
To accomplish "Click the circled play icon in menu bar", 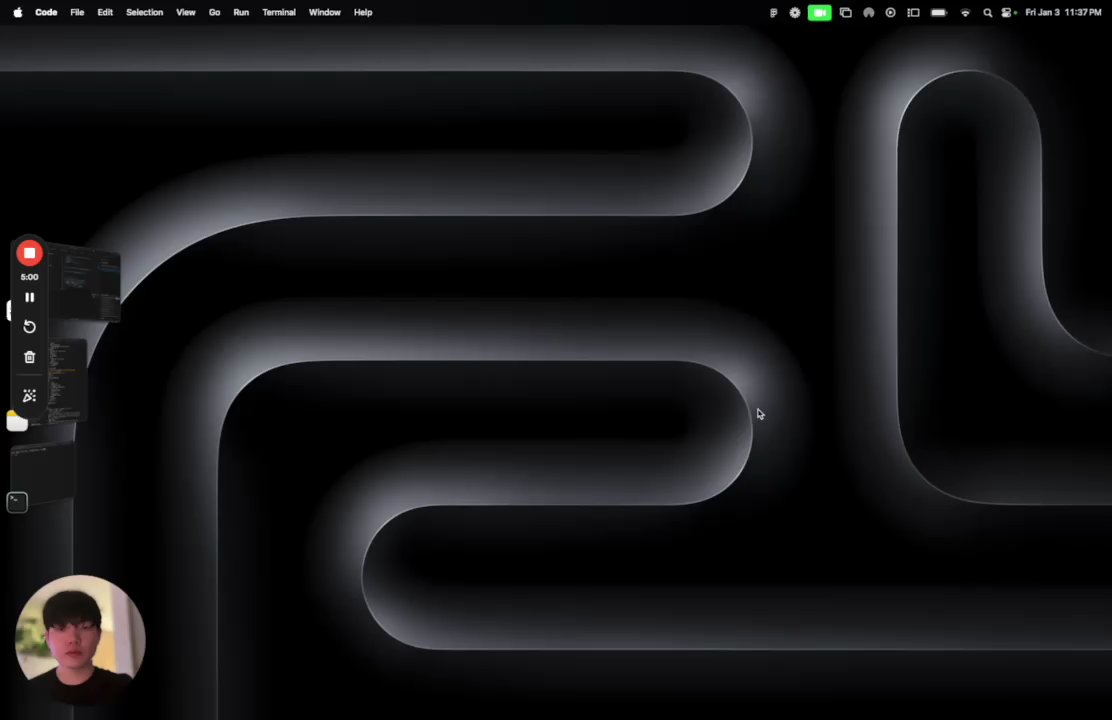I will point(891,13).
